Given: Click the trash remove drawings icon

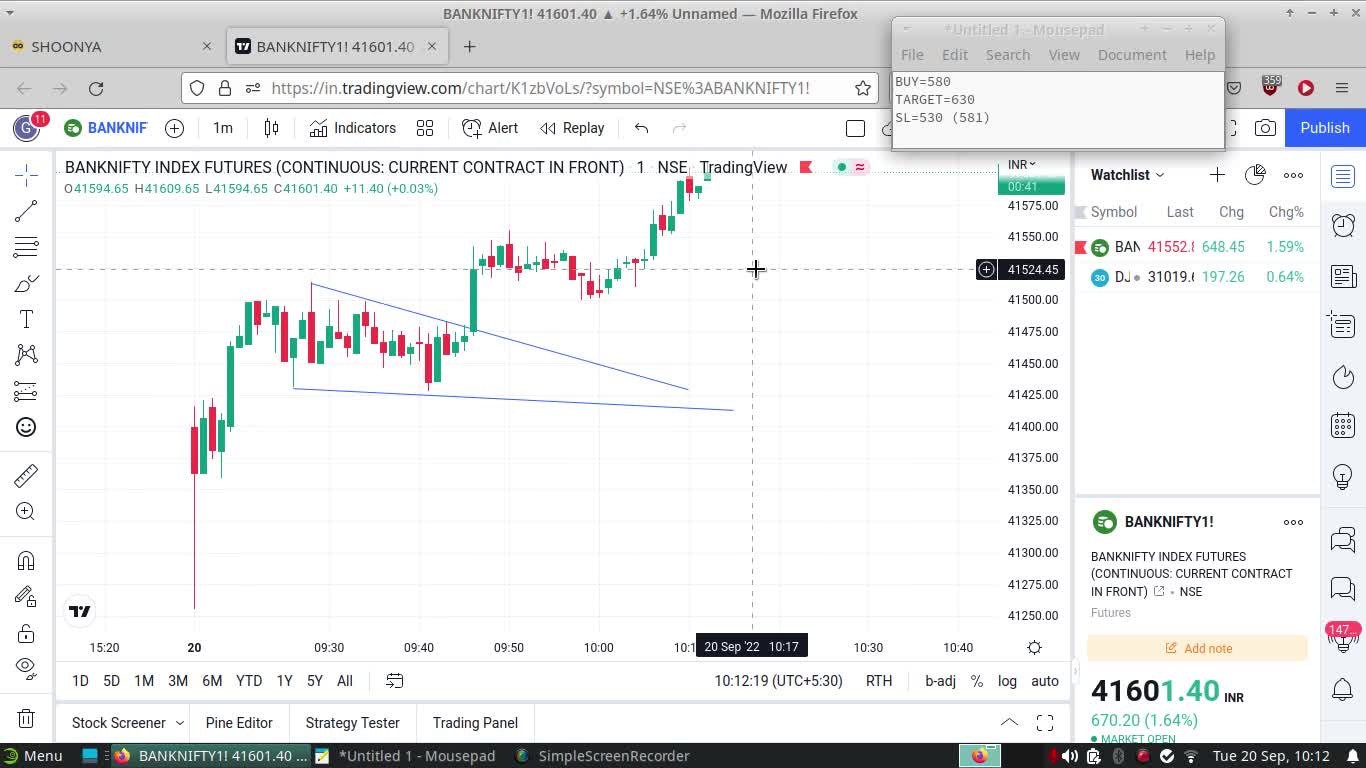Looking at the screenshot, I should [x=26, y=718].
